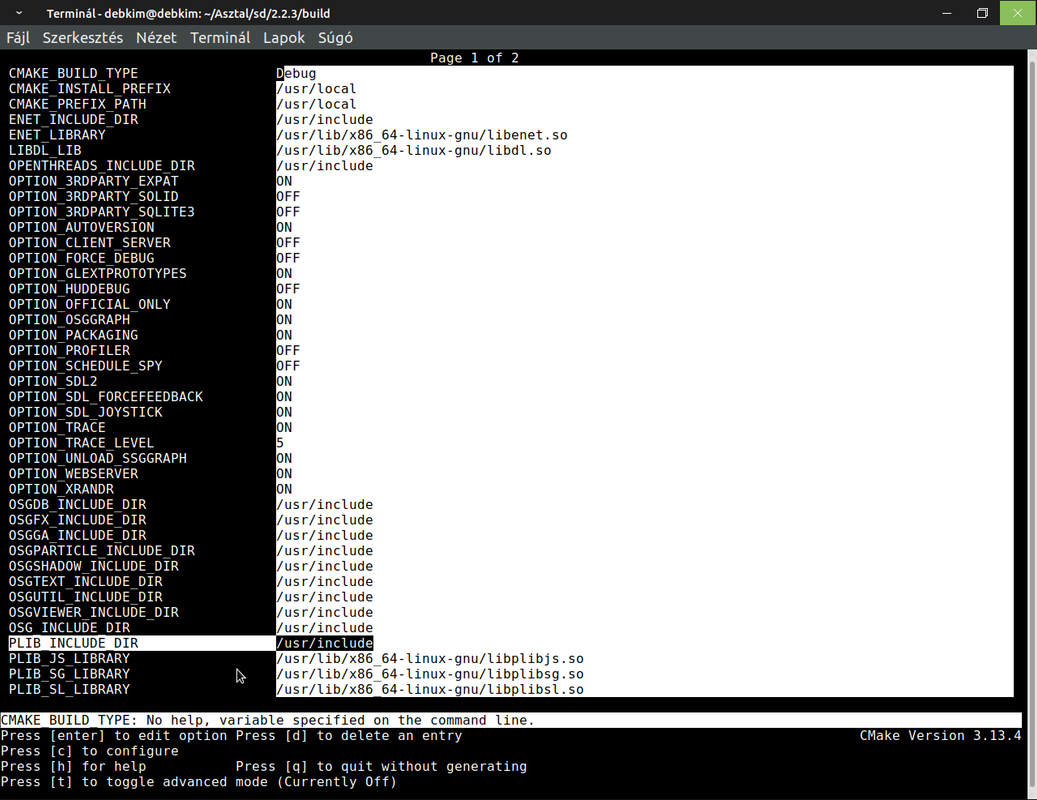This screenshot has height=800, width=1037.
Task: Select OSGGA_INCLUDE_DIR variable
Action: [x=77, y=536]
